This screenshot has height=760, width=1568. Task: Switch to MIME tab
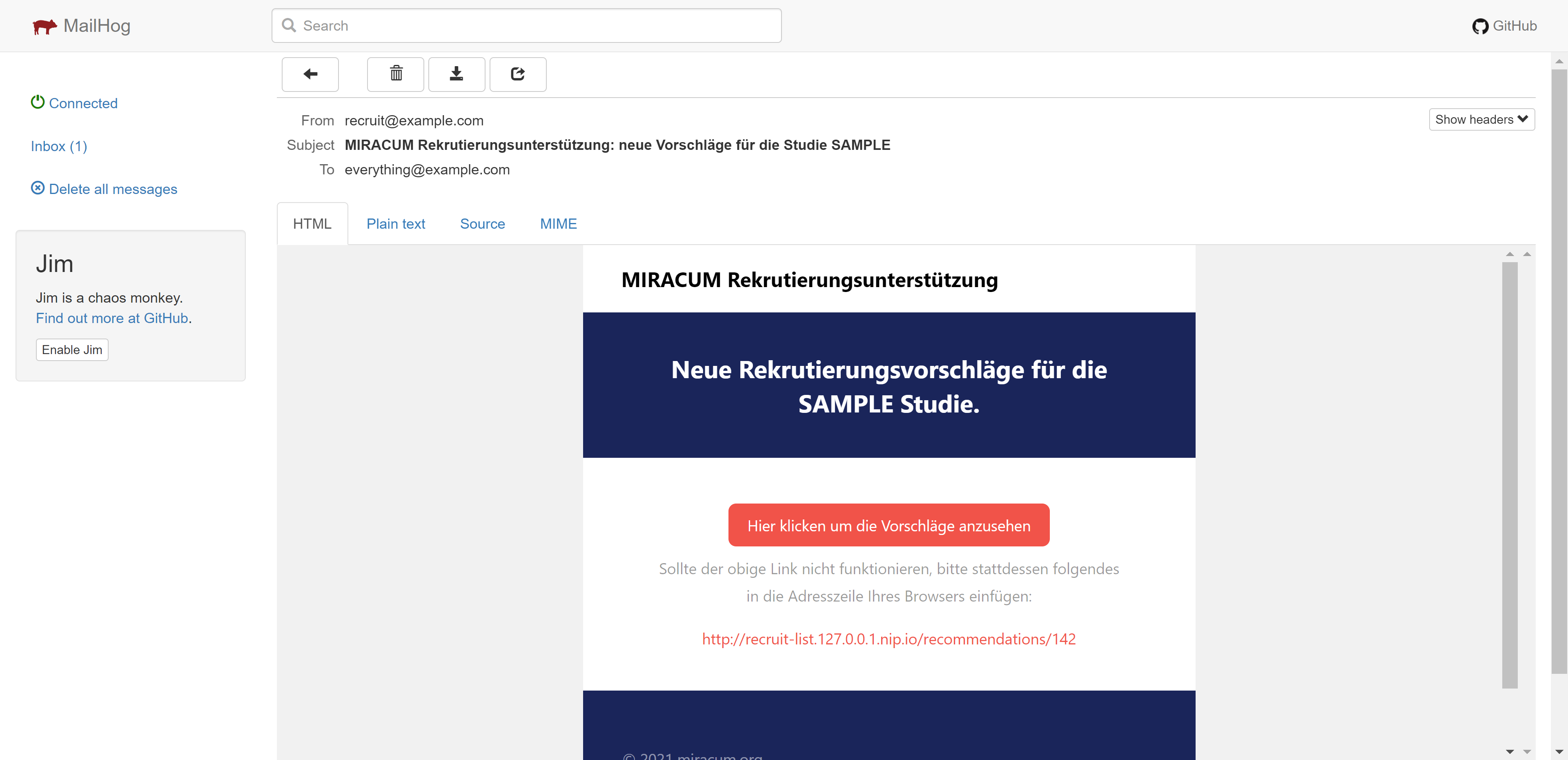coord(558,224)
